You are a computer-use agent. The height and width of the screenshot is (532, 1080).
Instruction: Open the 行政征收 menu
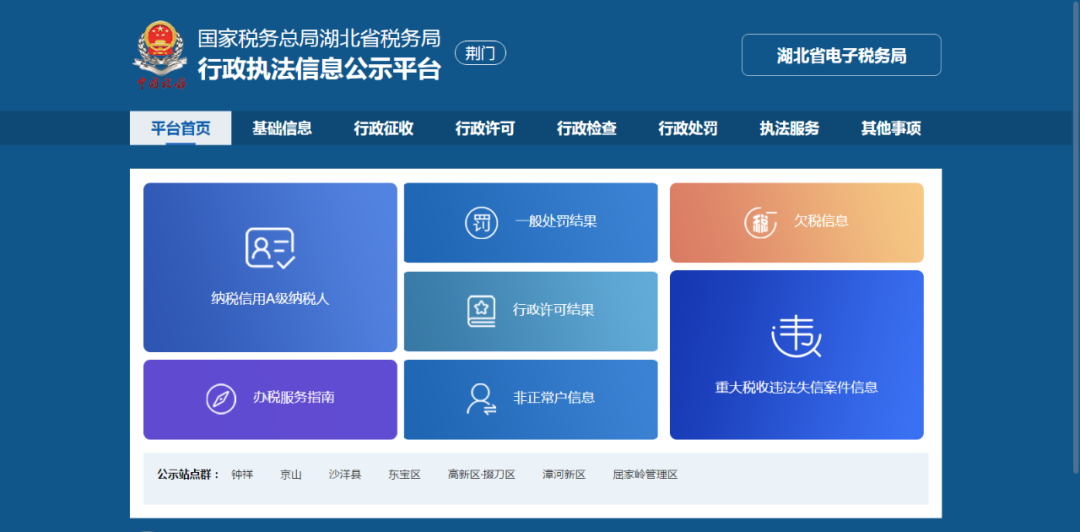click(x=384, y=129)
